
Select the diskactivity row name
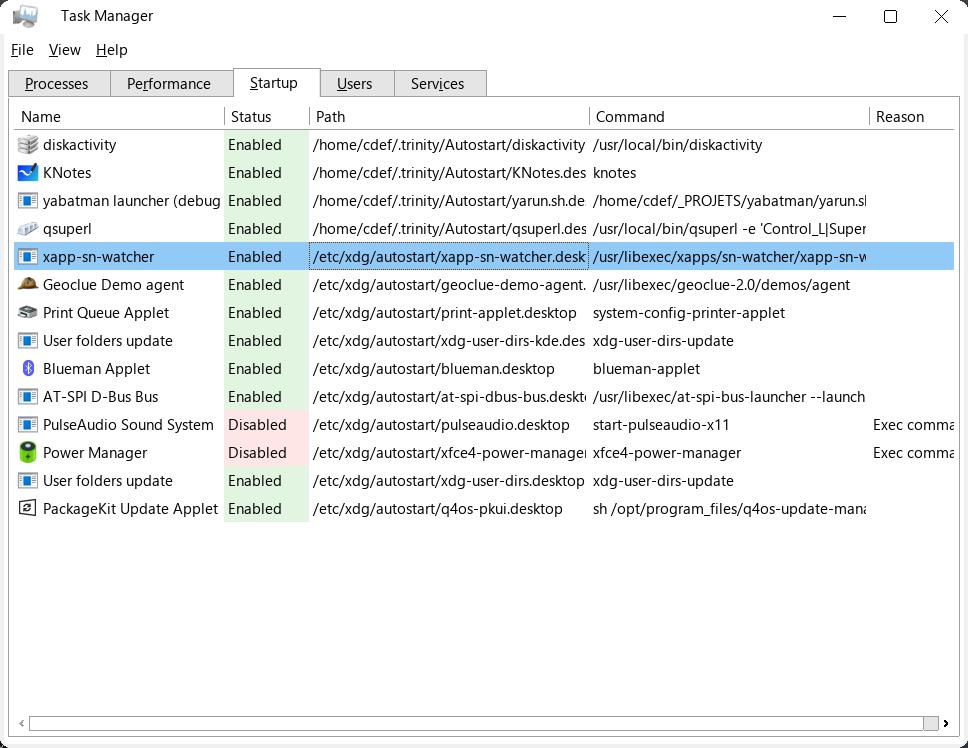[80, 144]
